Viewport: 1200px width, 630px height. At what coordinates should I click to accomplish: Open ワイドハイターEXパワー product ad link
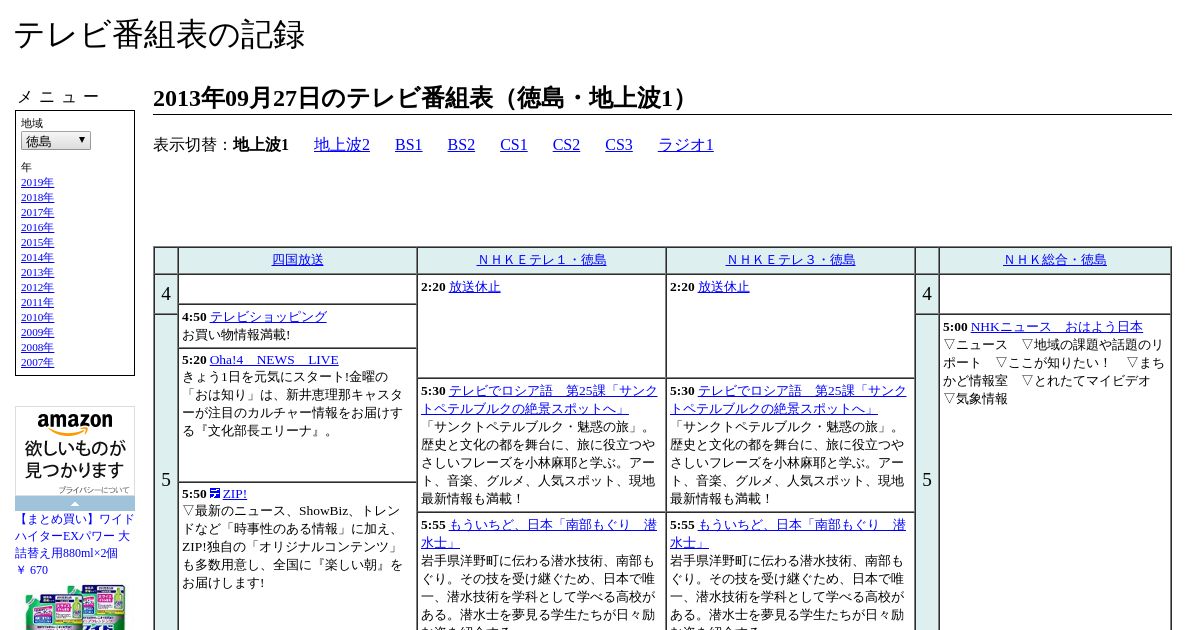click(75, 536)
